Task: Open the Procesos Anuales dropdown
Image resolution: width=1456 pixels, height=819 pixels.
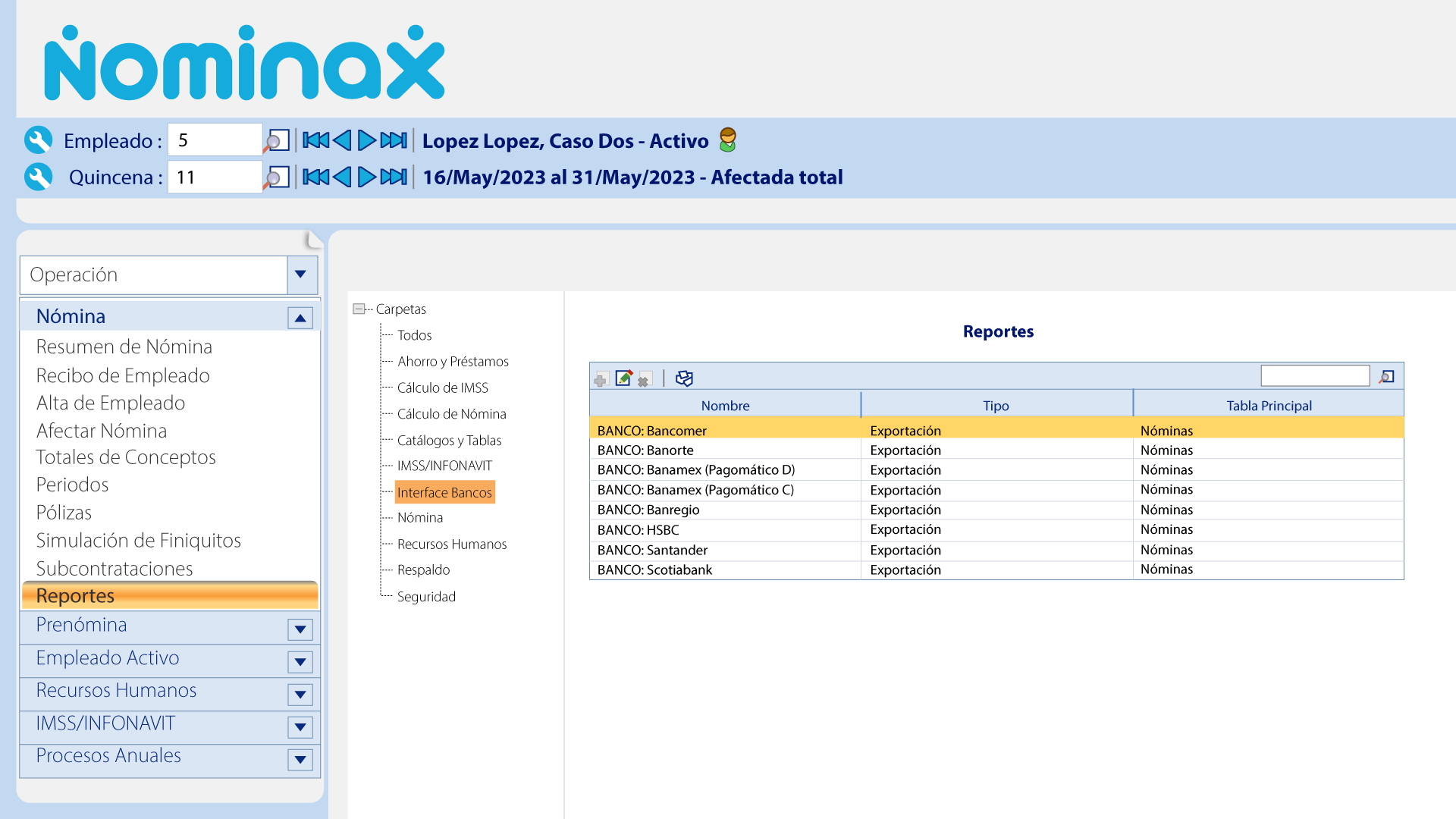Action: tap(300, 760)
